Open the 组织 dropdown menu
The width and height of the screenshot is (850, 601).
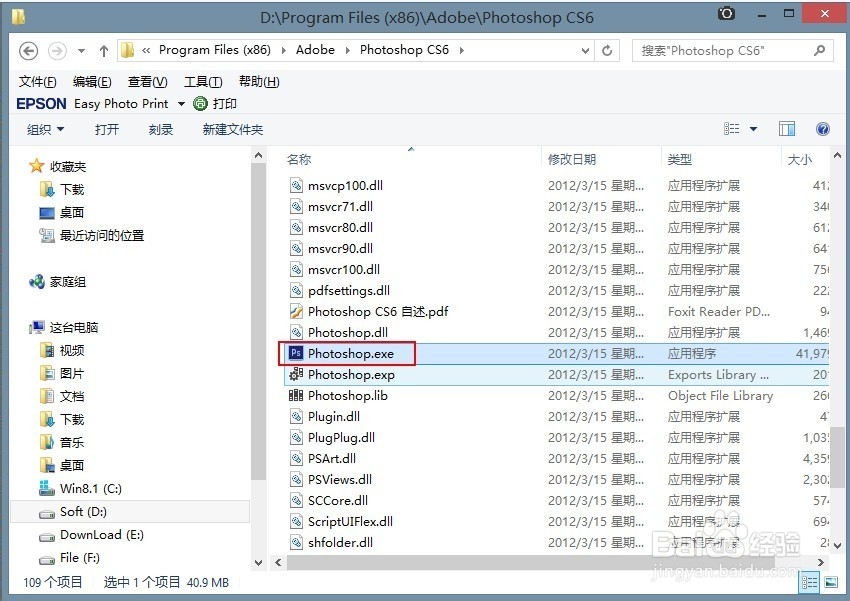45,129
